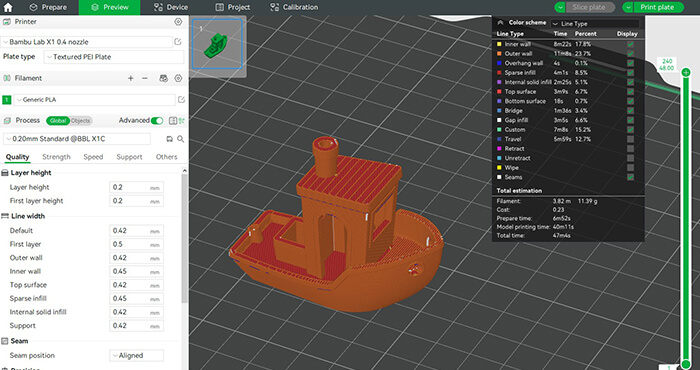
Task: Click the plus handle atop layer slider
Action: pos(686,72)
